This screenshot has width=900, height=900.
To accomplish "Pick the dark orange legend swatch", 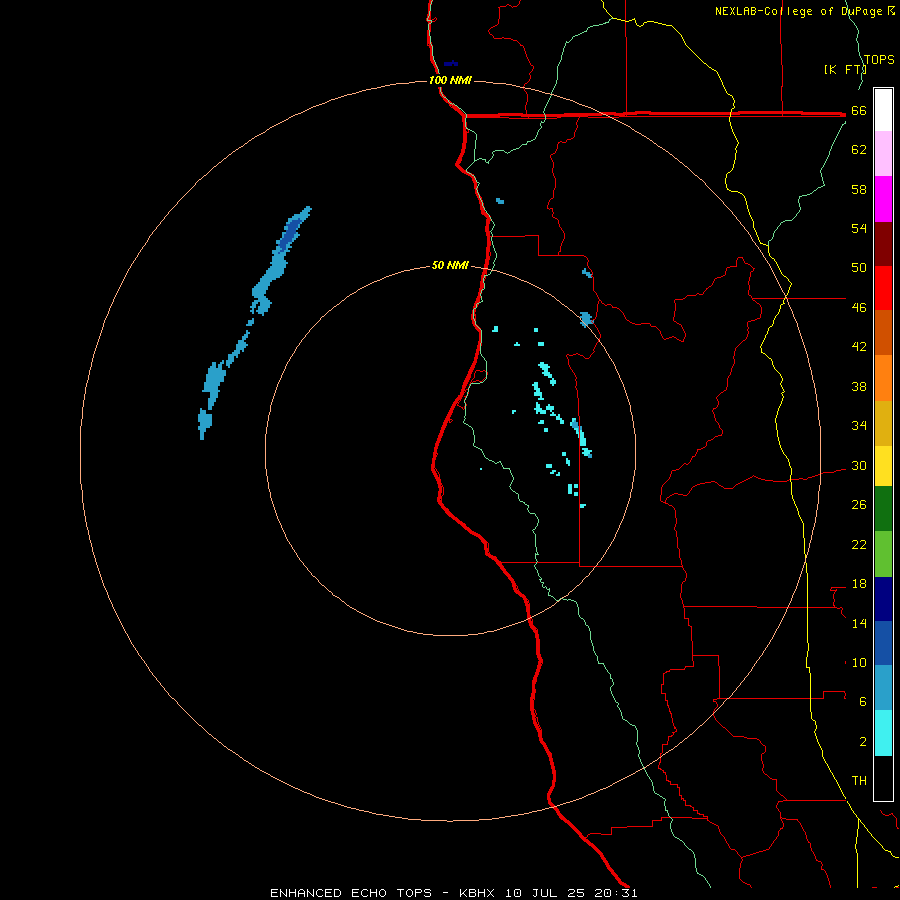I will tap(883, 332).
